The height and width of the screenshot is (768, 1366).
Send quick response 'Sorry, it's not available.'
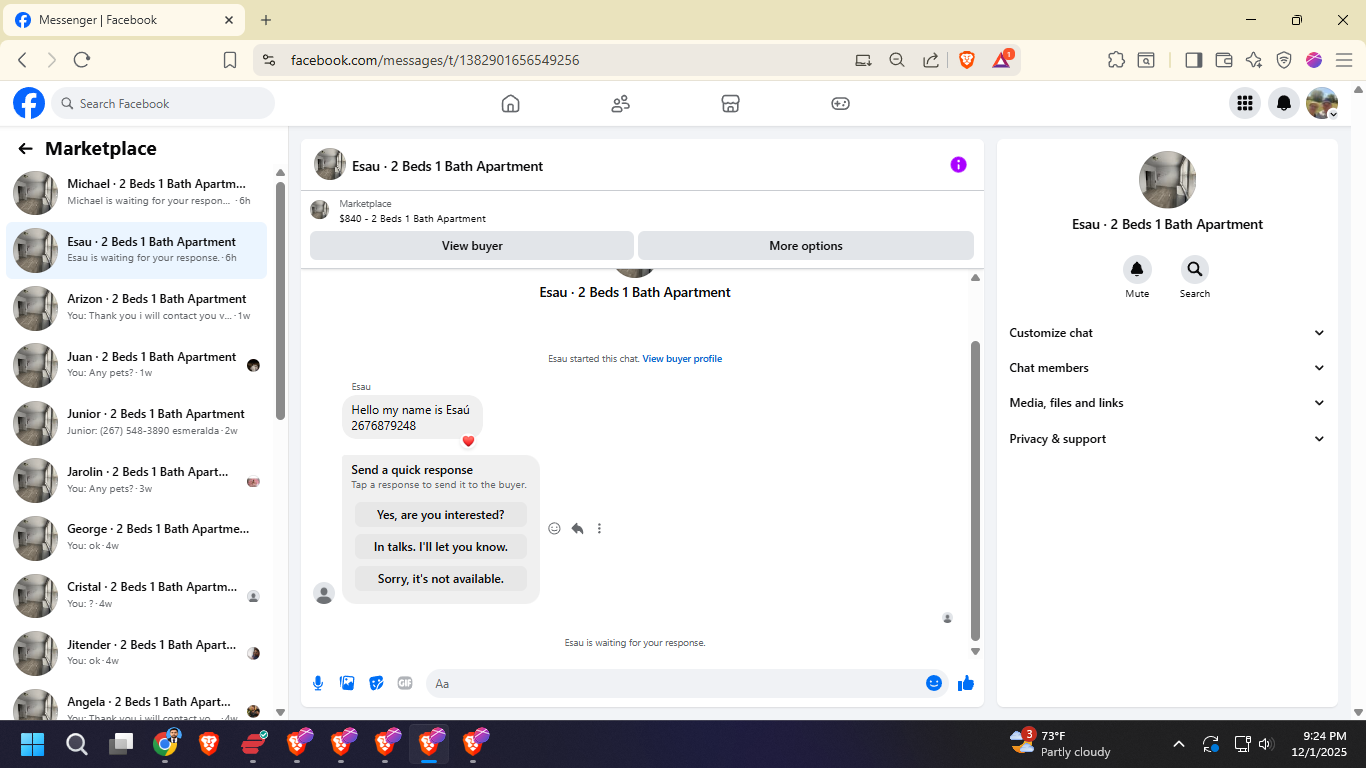[441, 579]
